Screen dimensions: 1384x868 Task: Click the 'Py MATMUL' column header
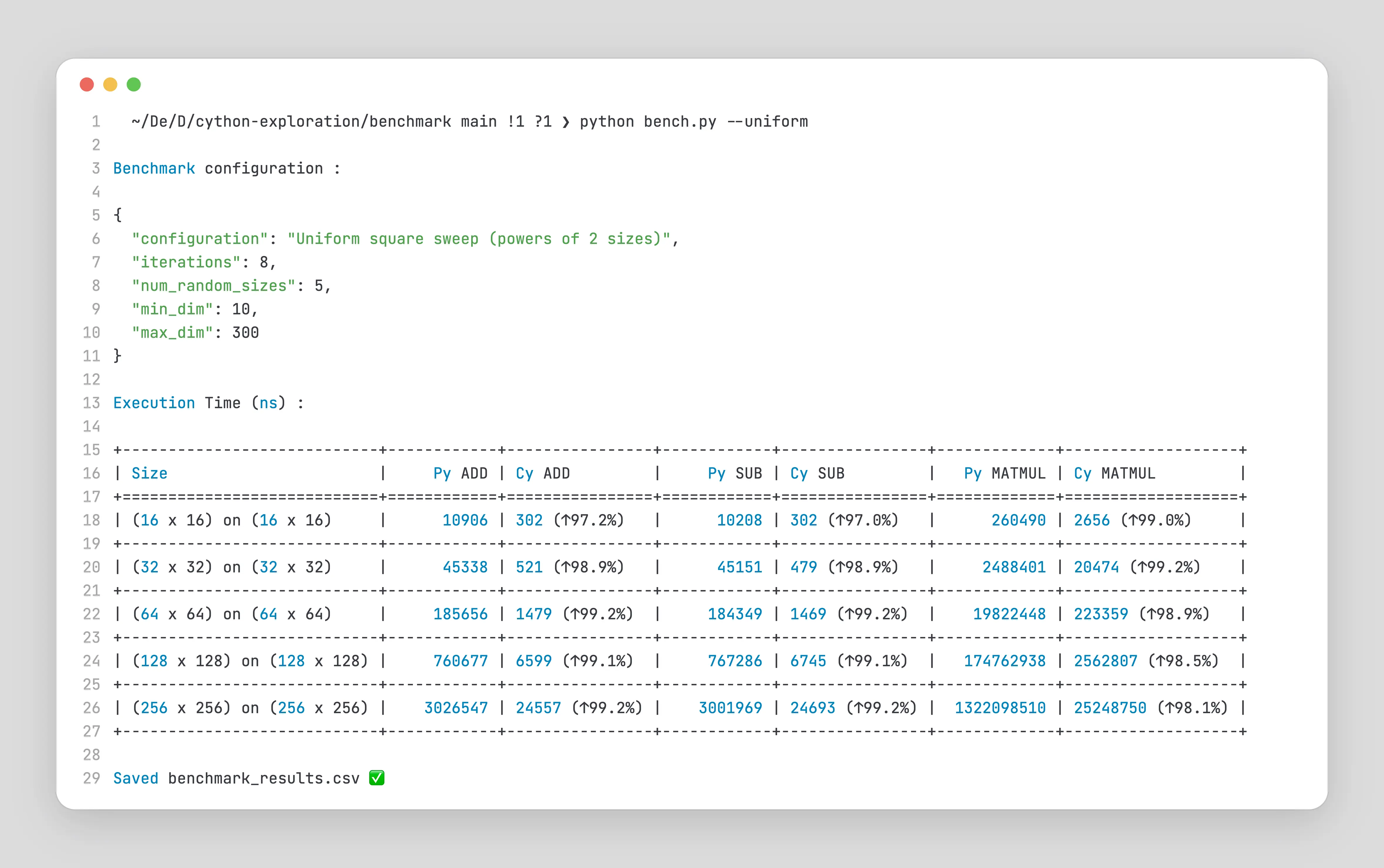click(1005, 474)
